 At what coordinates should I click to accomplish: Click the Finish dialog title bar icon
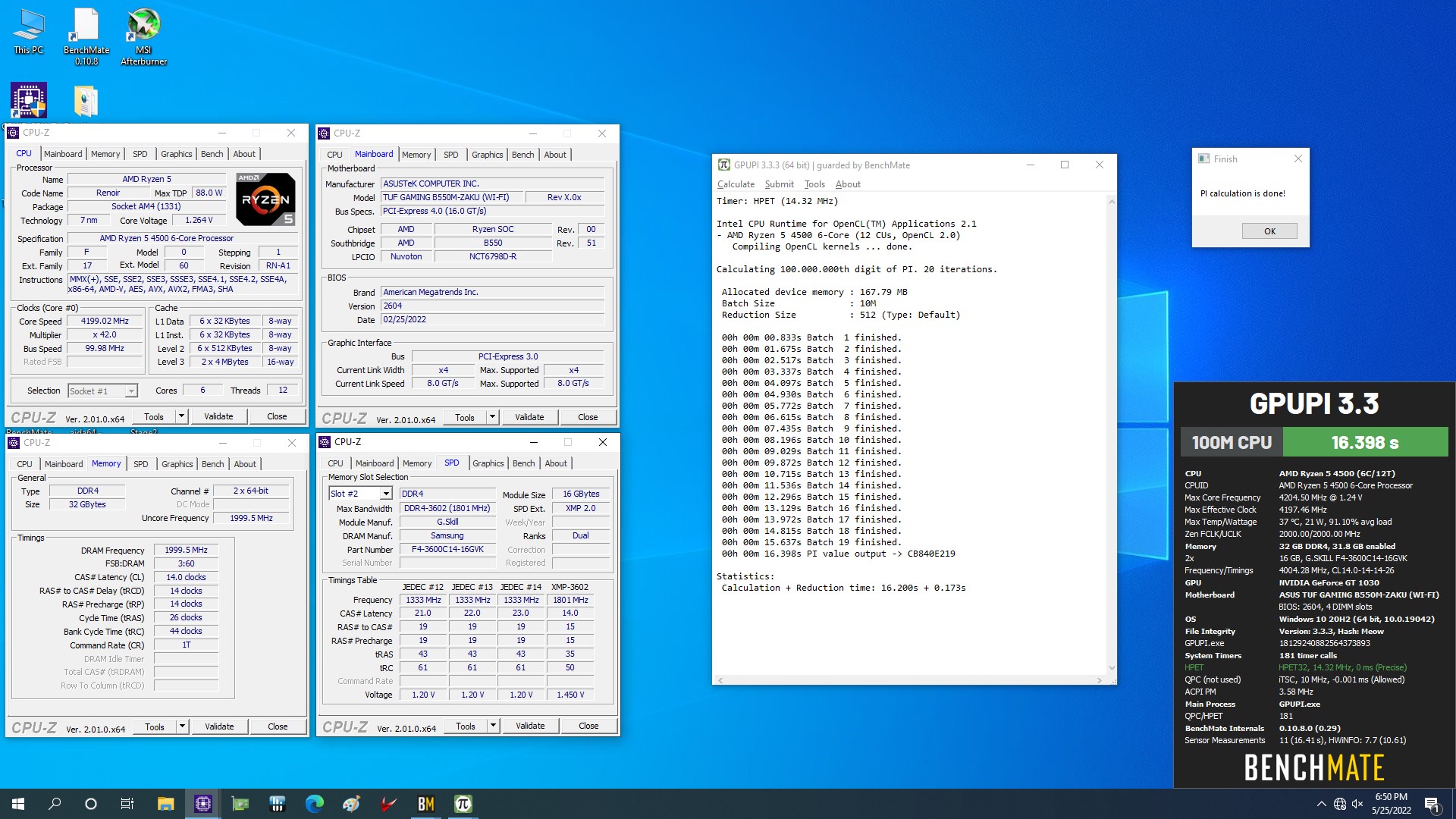1203,158
